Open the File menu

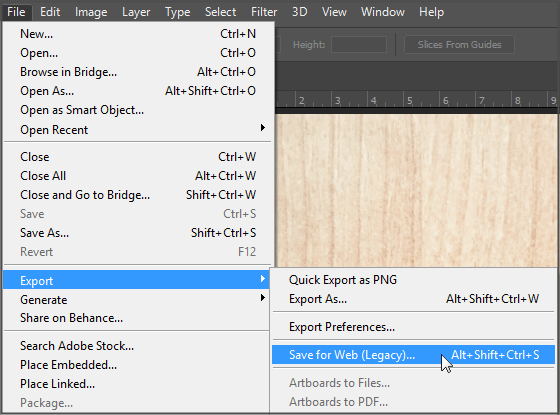coord(16,12)
